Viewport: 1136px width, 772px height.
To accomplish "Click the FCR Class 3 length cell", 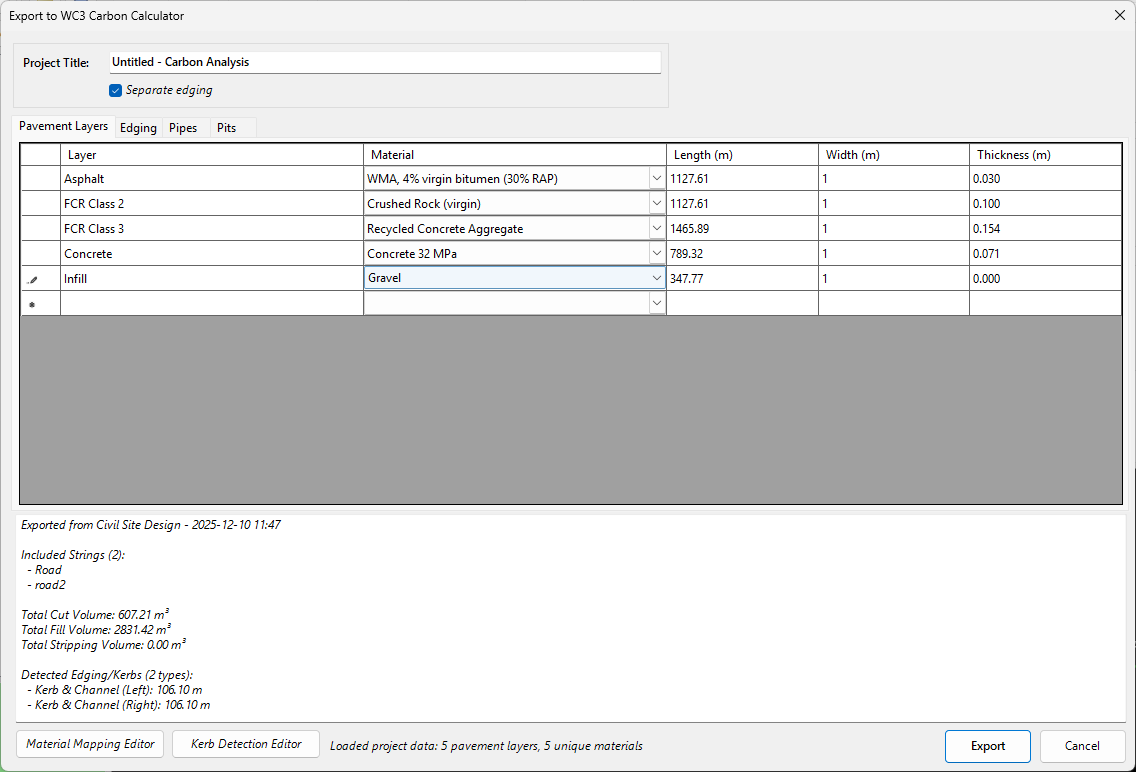I will point(742,229).
